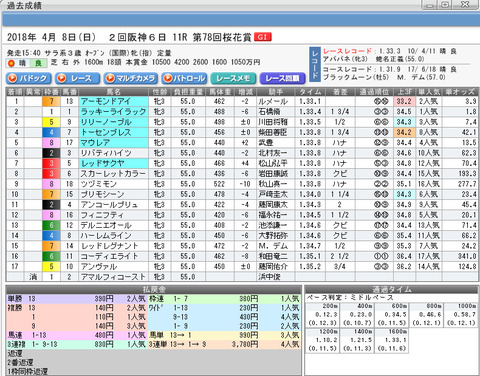Click the レコード side tab
This screenshot has width=480, height=376.
315,64
